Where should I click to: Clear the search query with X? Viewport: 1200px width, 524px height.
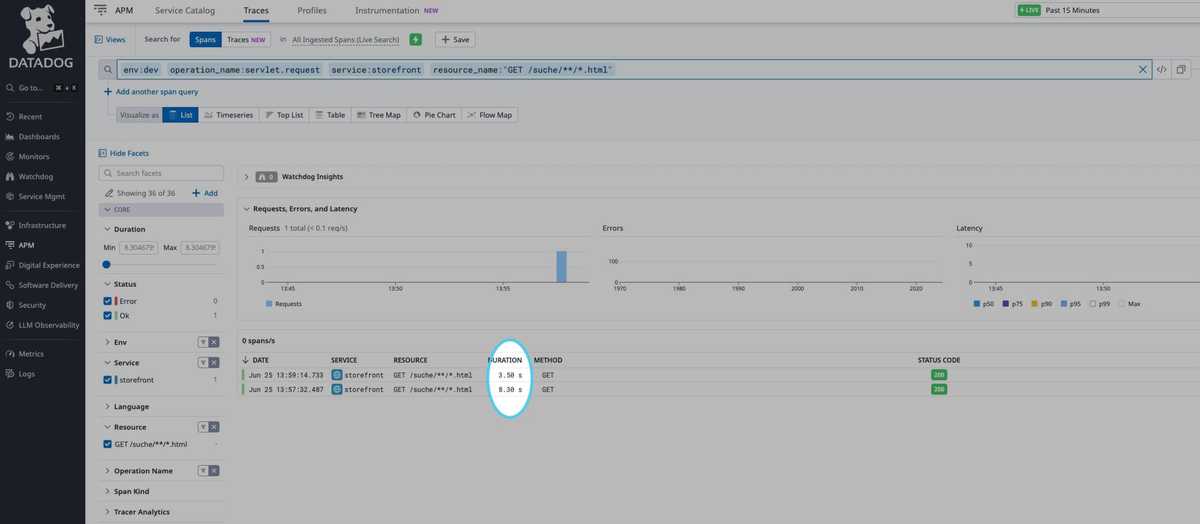click(x=1143, y=69)
